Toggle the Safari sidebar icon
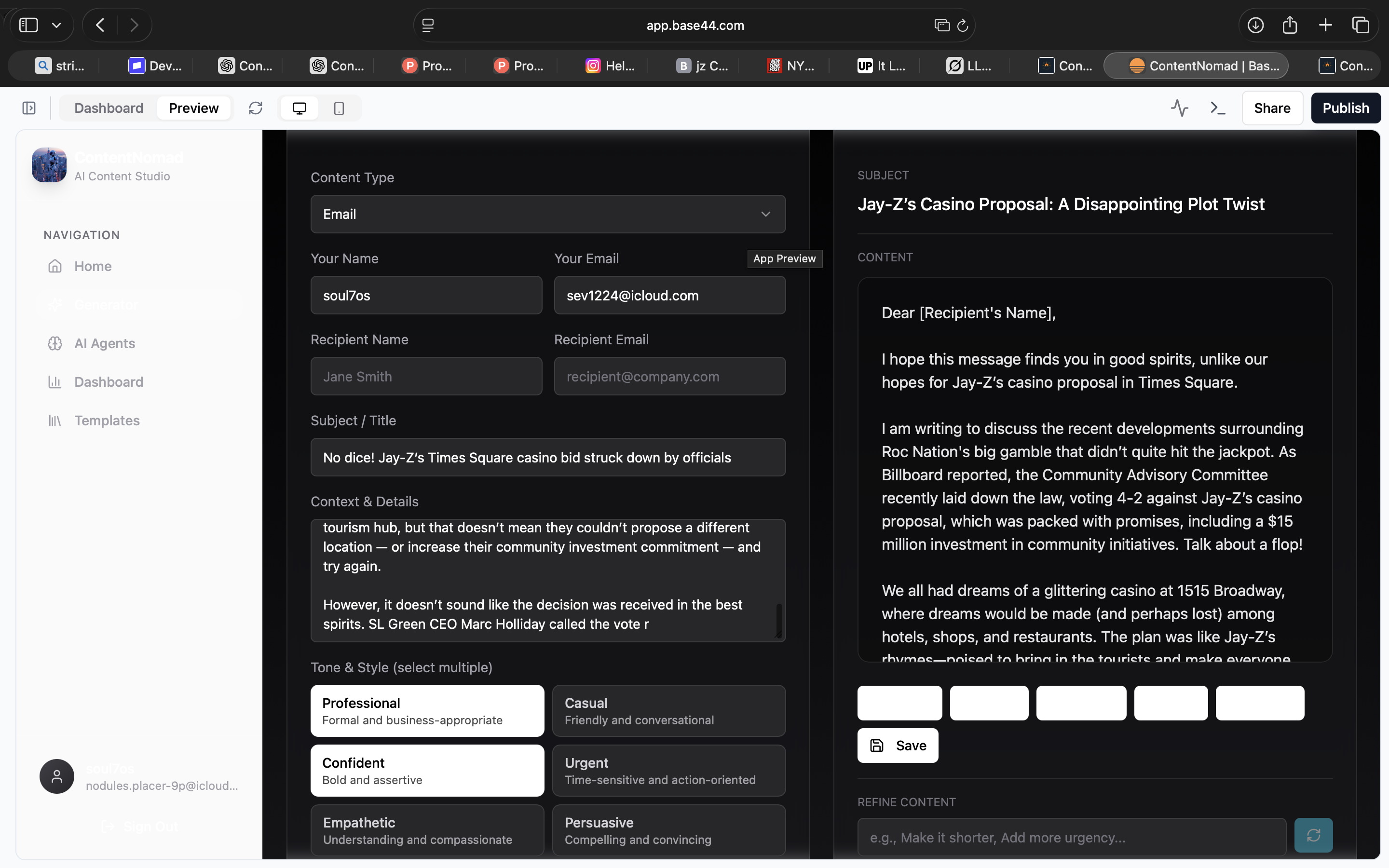1389x868 pixels. (28, 25)
